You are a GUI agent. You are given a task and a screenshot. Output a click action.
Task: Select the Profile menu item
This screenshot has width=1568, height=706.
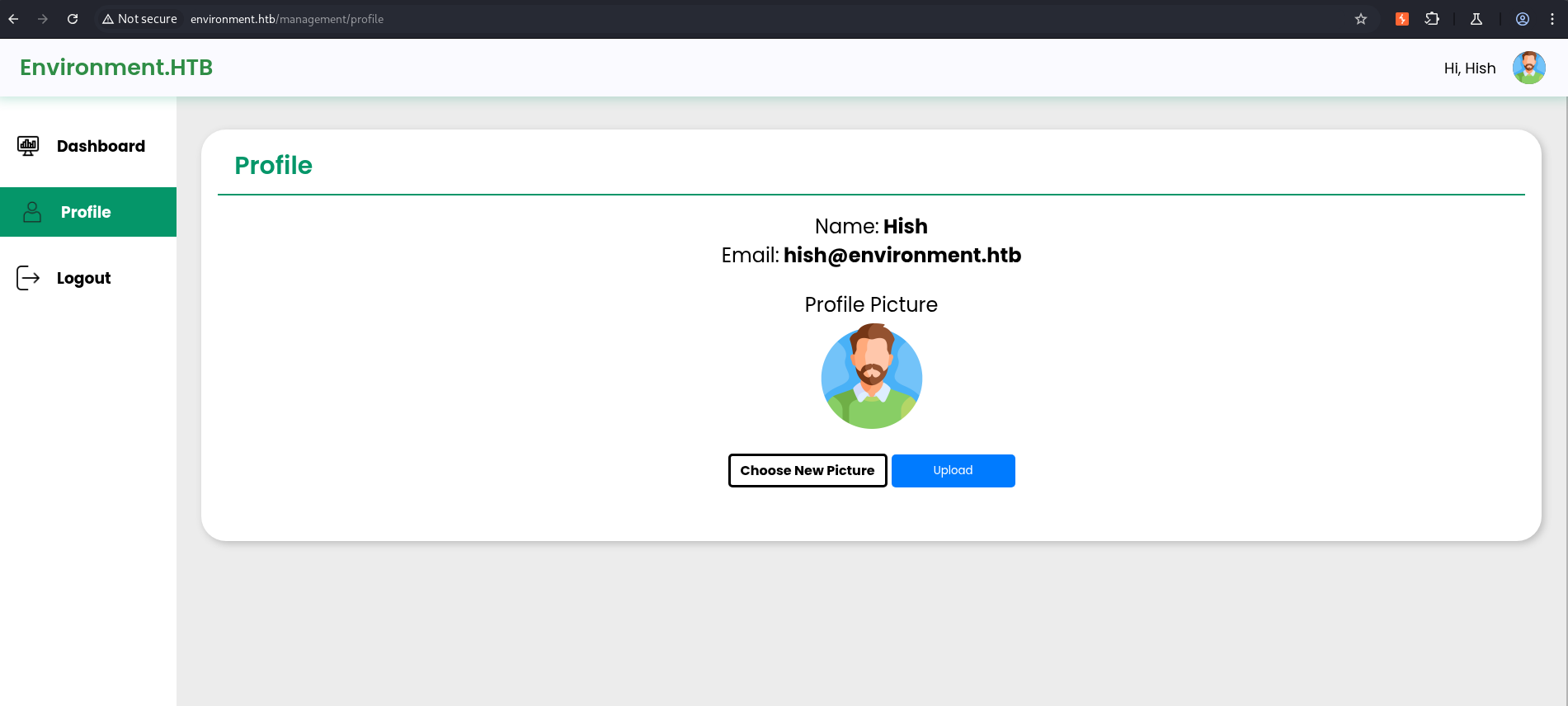coord(88,212)
